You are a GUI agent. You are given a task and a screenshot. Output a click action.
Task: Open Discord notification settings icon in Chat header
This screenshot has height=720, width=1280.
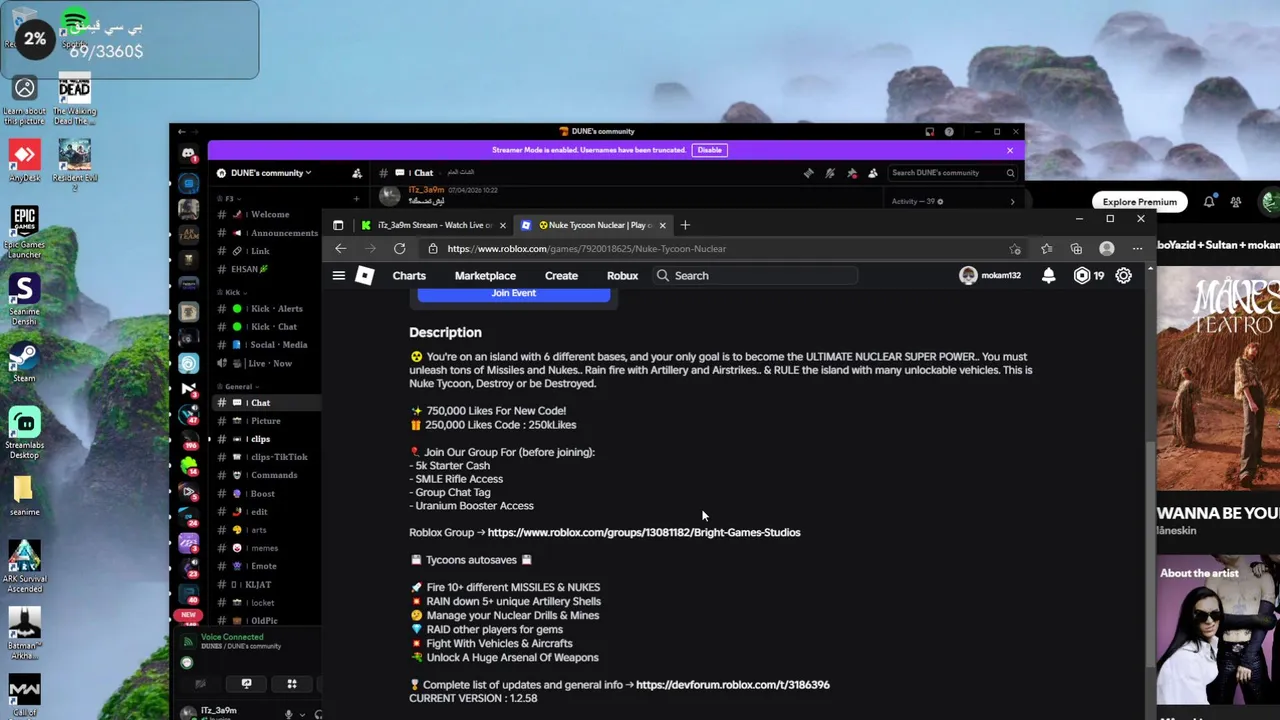point(830,173)
